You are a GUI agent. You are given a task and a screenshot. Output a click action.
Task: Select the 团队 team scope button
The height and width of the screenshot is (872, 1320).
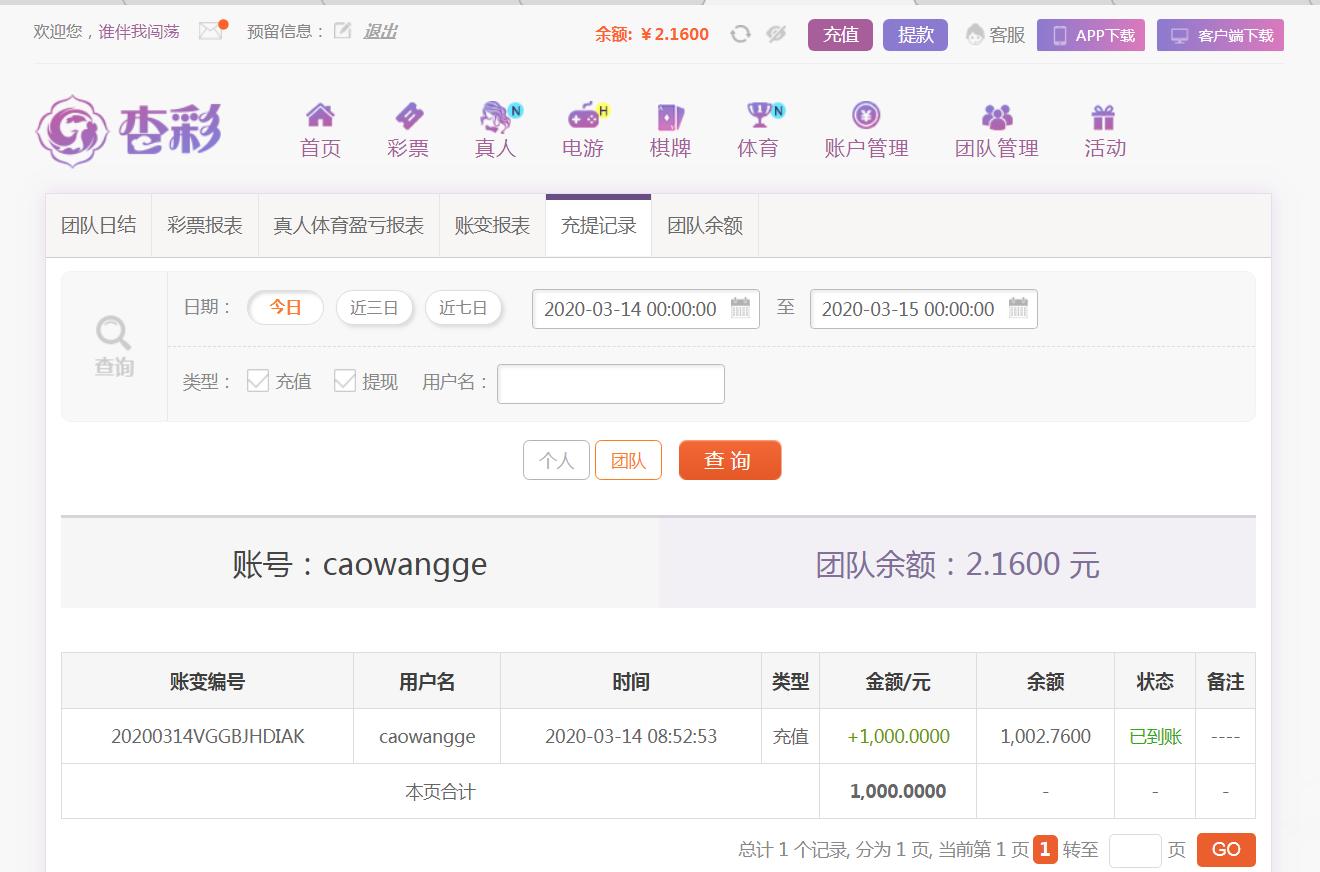(x=628, y=460)
